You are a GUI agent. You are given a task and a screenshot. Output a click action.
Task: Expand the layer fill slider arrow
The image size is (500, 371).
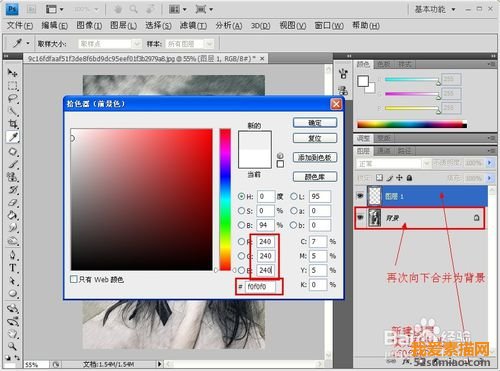coord(489,178)
